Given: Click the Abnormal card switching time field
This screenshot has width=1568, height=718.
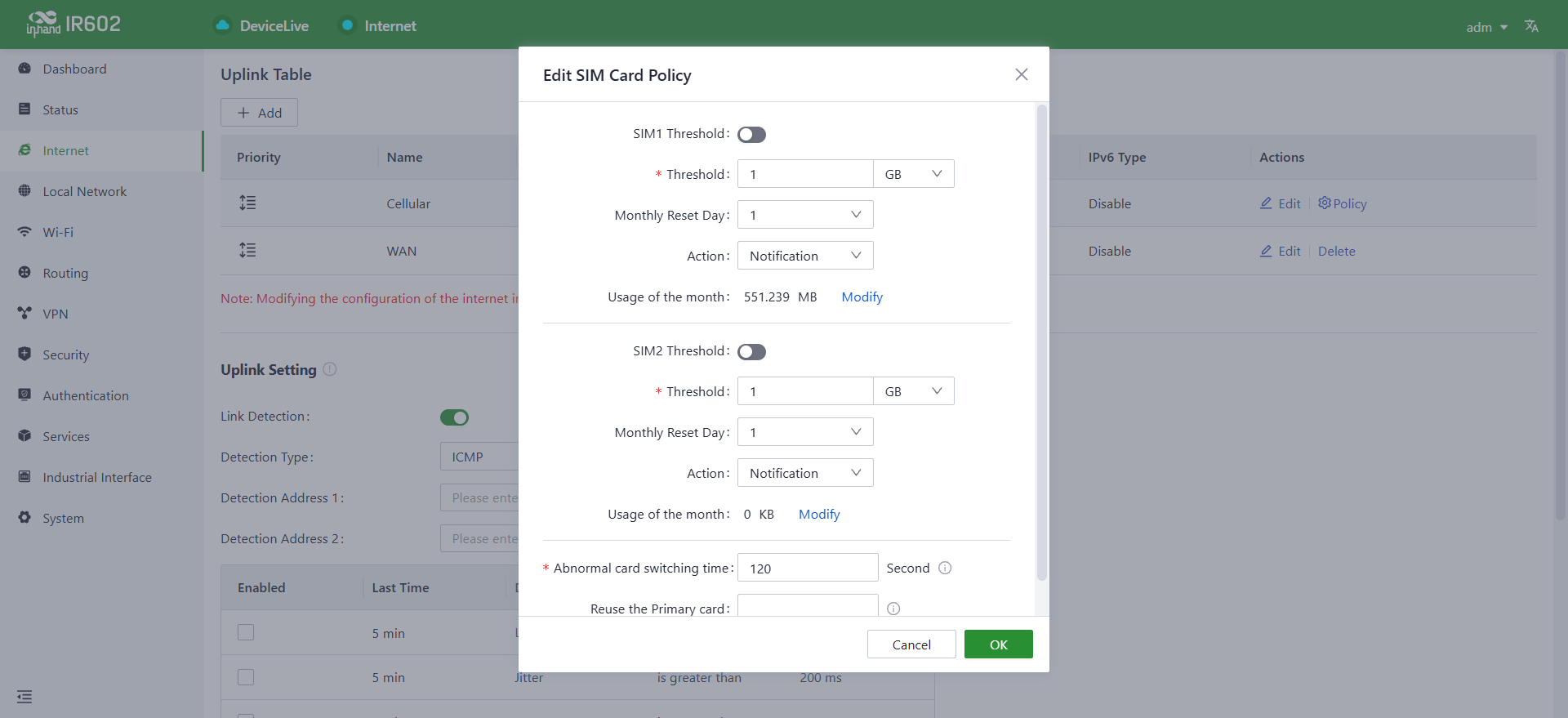Looking at the screenshot, I should (x=808, y=568).
